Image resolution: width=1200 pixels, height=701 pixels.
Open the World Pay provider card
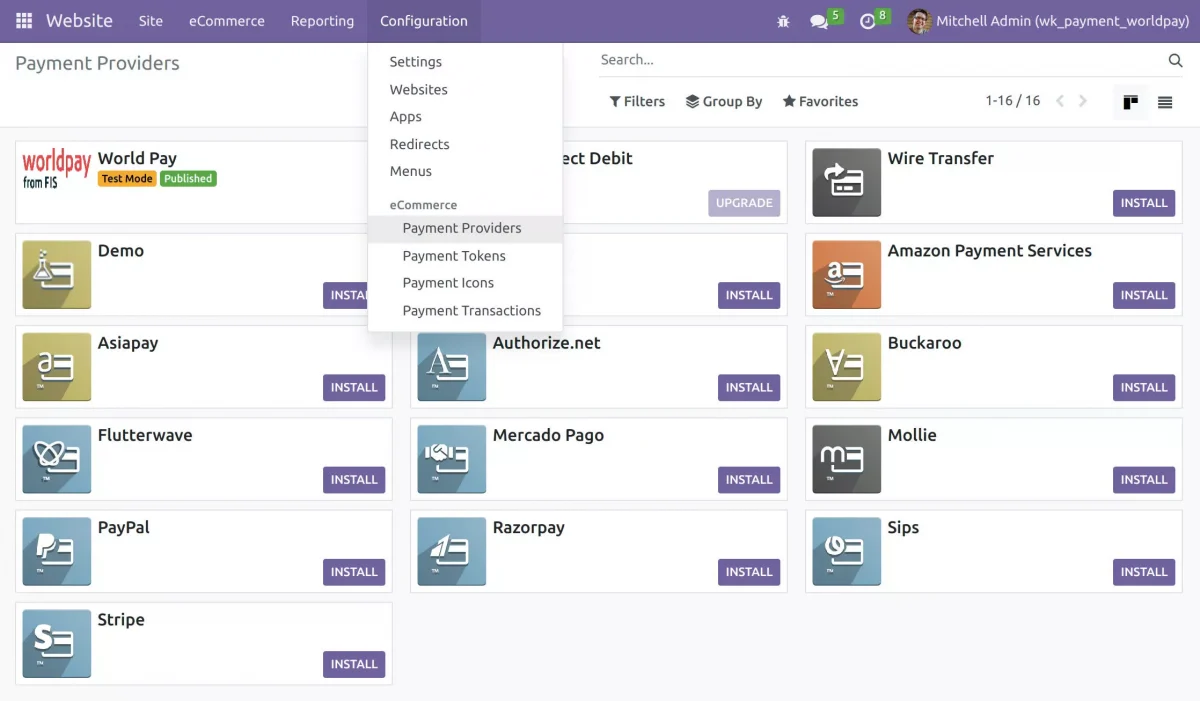pos(203,182)
